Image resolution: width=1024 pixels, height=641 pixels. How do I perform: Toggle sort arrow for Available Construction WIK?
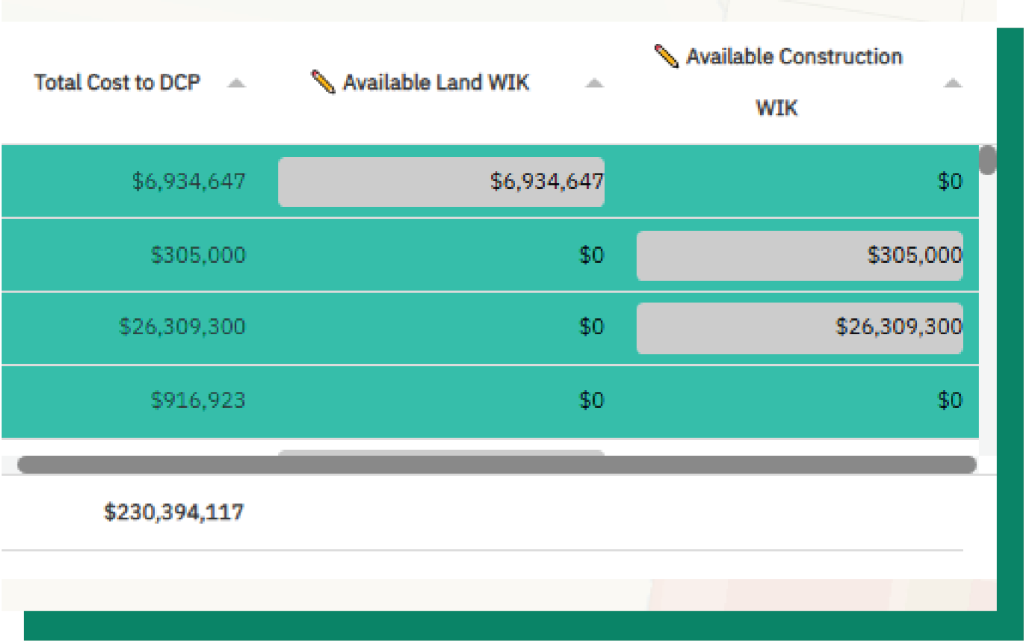coord(952,84)
